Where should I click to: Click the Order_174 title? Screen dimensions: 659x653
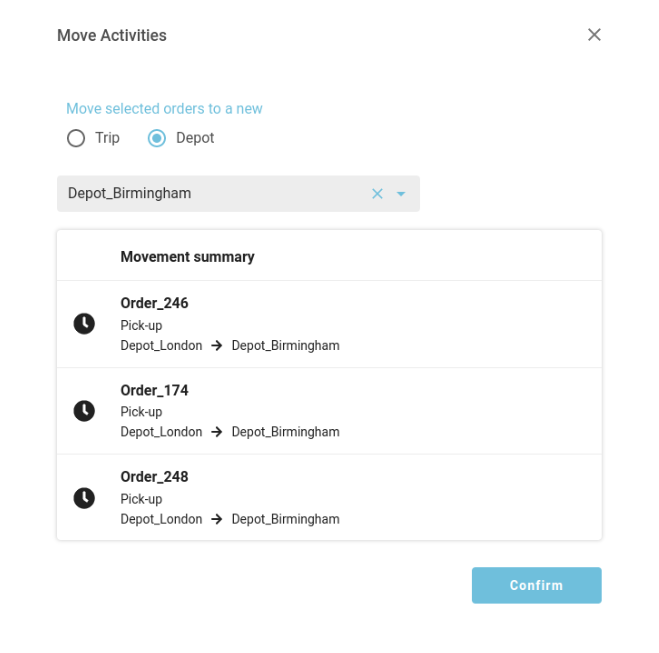[x=154, y=390]
